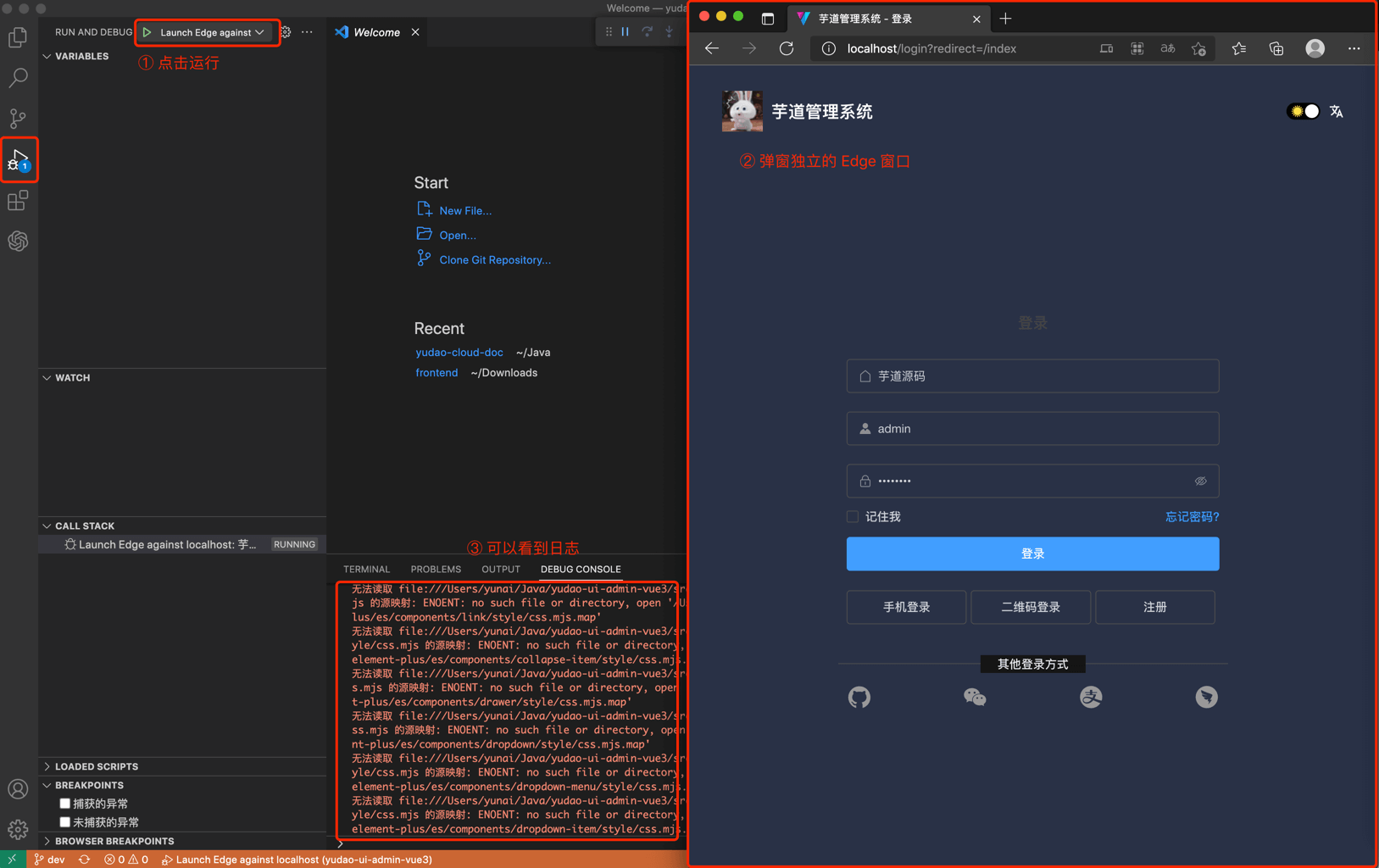
Task: Collapse the Variables section
Action: [x=48, y=56]
